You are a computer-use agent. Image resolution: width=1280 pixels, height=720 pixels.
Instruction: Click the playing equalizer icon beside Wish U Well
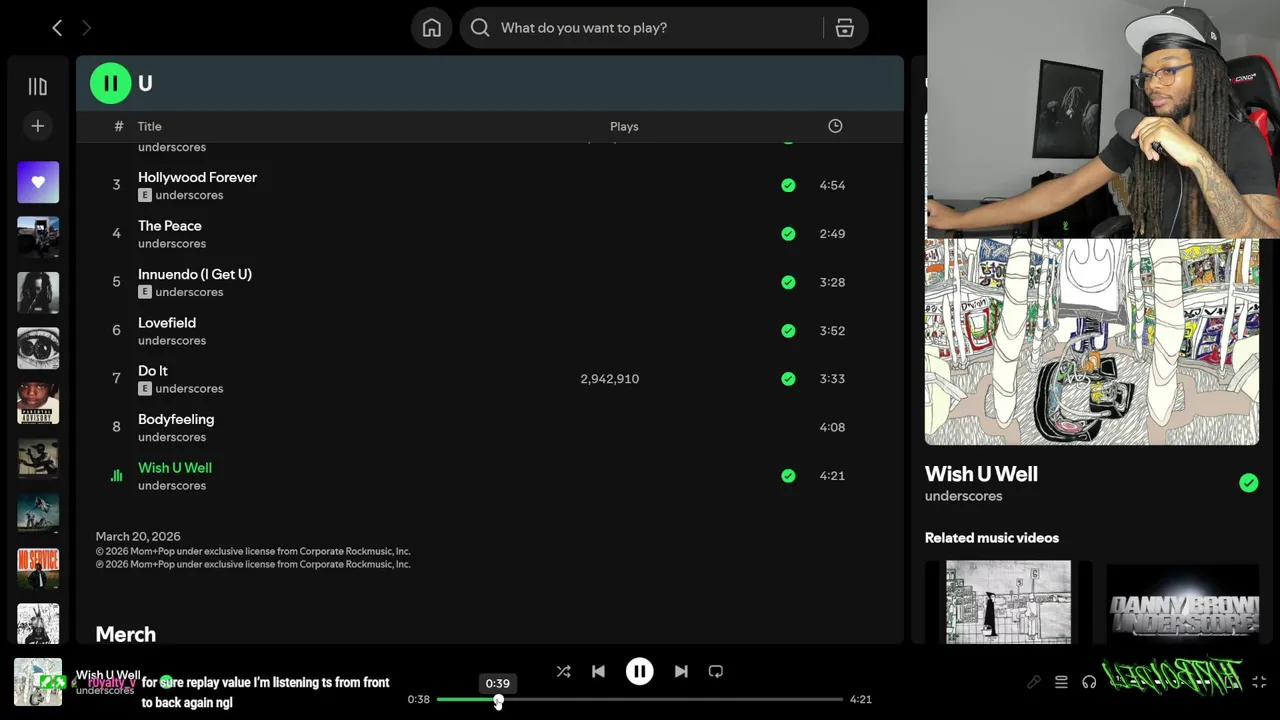point(116,476)
